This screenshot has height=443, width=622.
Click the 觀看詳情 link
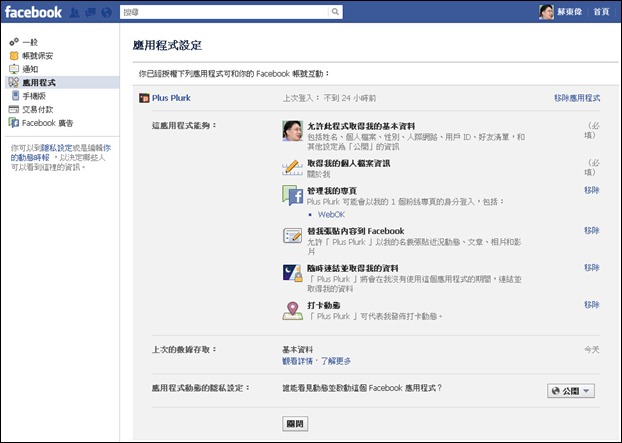pos(299,361)
